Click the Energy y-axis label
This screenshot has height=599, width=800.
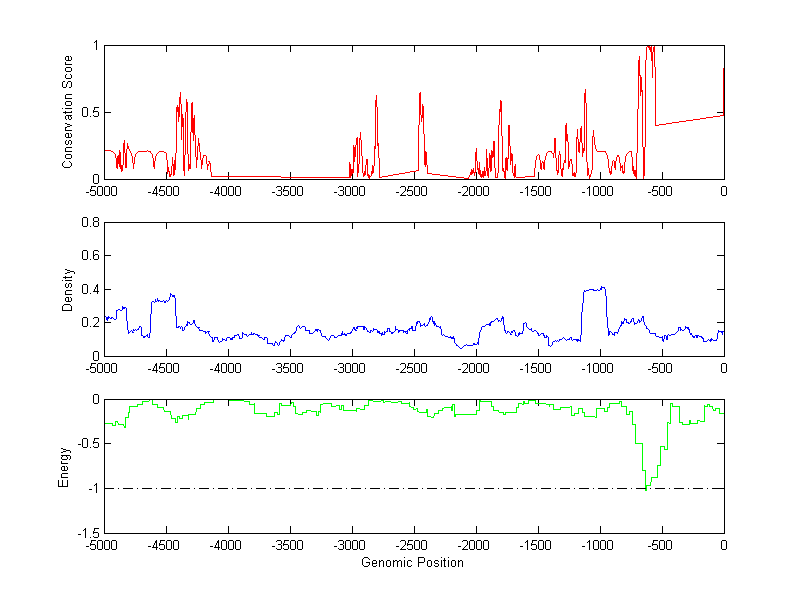coord(64,467)
